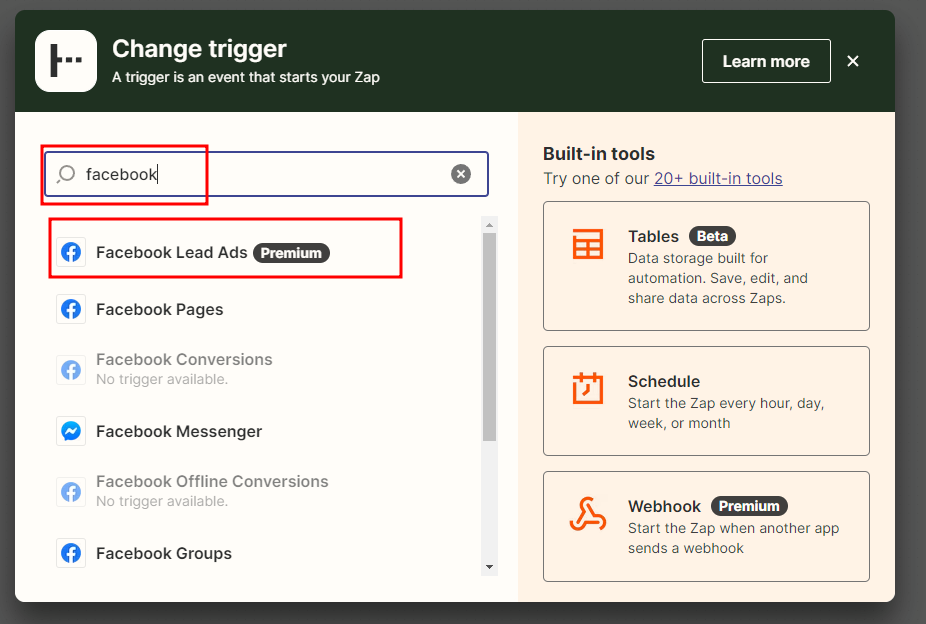Click the Facebook Groups logo icon
Image resolution: width=926 pixels, height=624 pixels.
click(x=71, y=553)
